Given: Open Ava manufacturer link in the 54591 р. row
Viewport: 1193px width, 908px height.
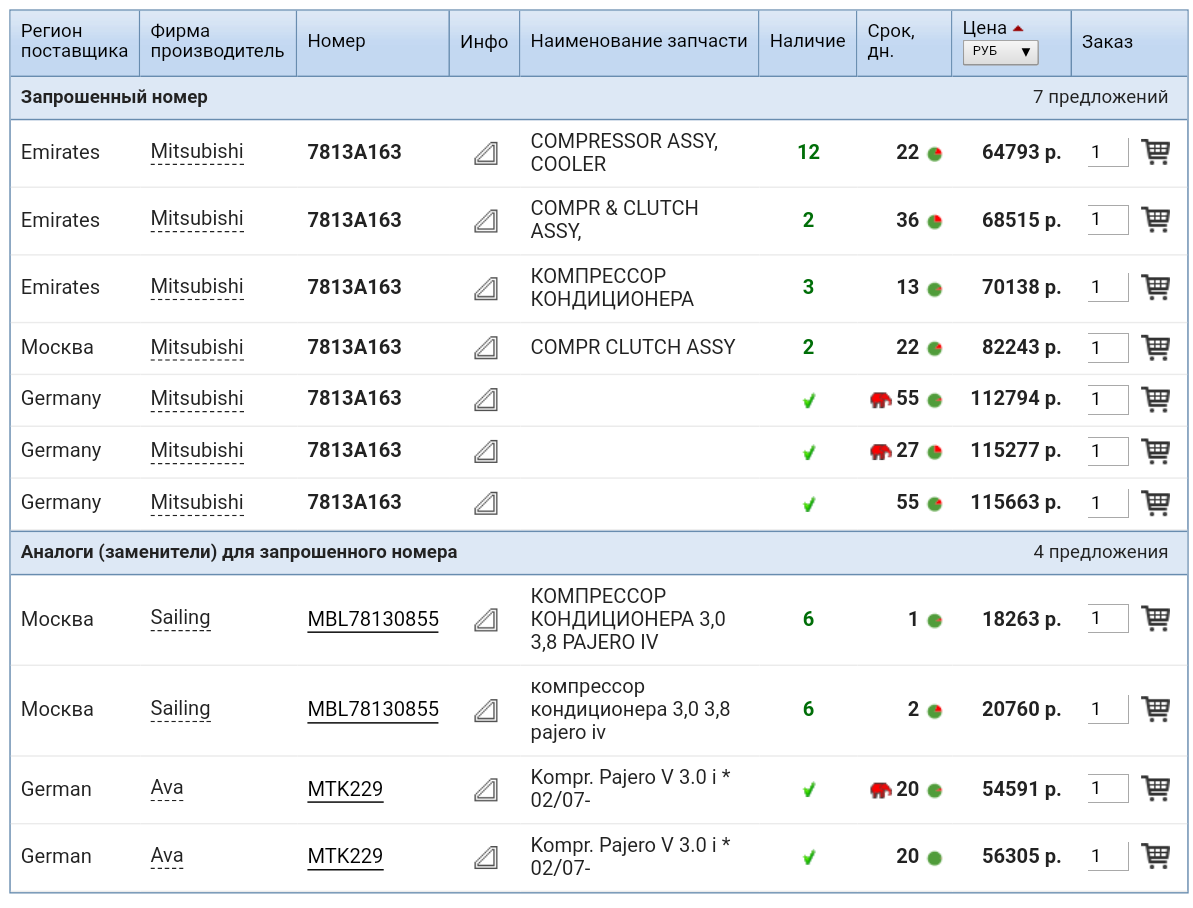Looking at the screenshot, I should pyautogui.click(x=167, y=788).
